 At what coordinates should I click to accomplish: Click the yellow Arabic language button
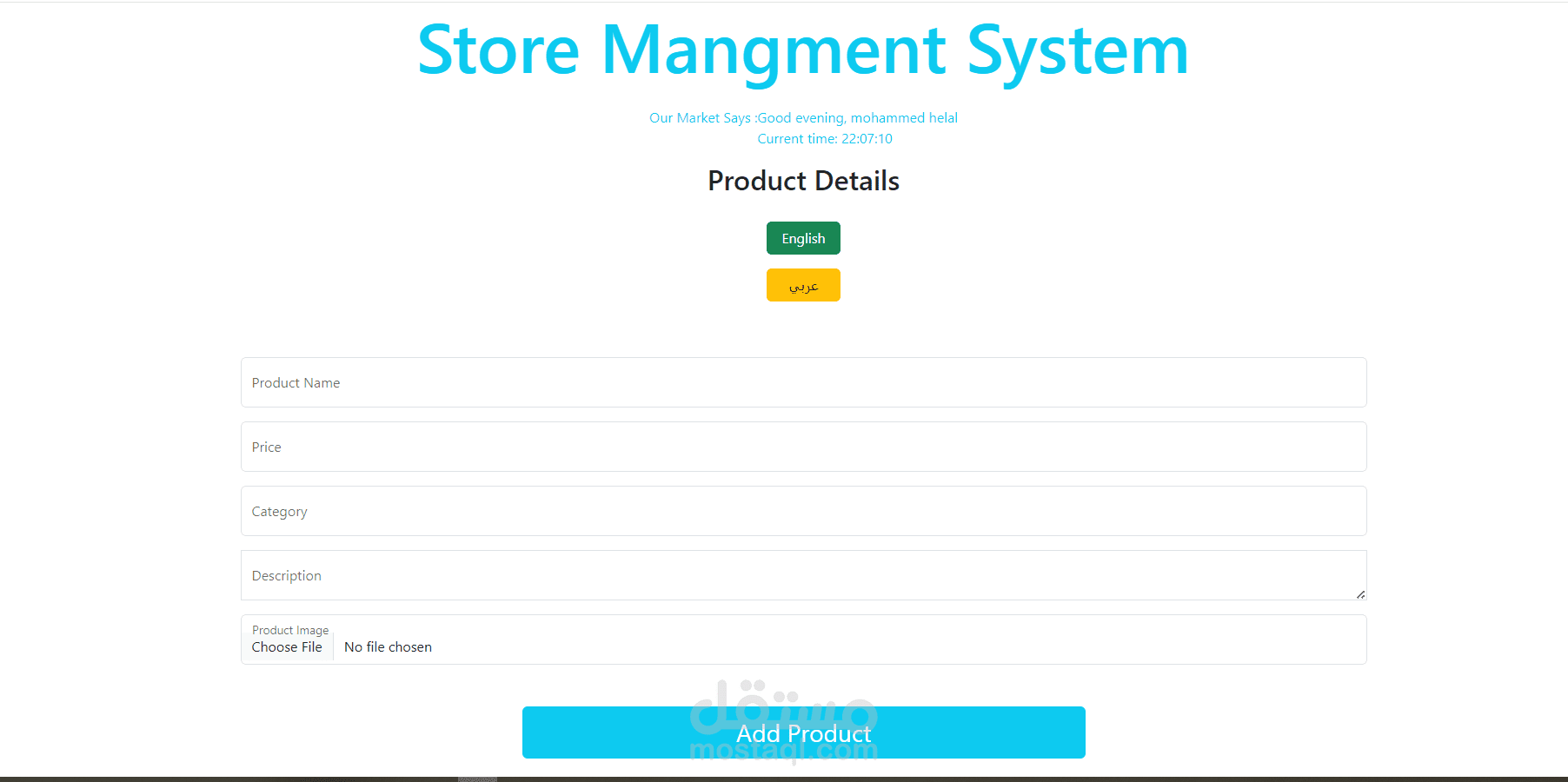(802, 285)
